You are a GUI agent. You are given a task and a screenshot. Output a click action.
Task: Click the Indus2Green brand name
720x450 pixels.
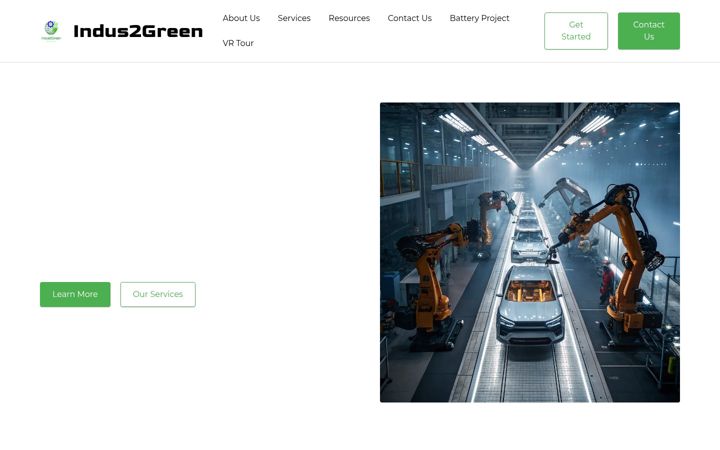pyautogui.click(x=138, y=31)
